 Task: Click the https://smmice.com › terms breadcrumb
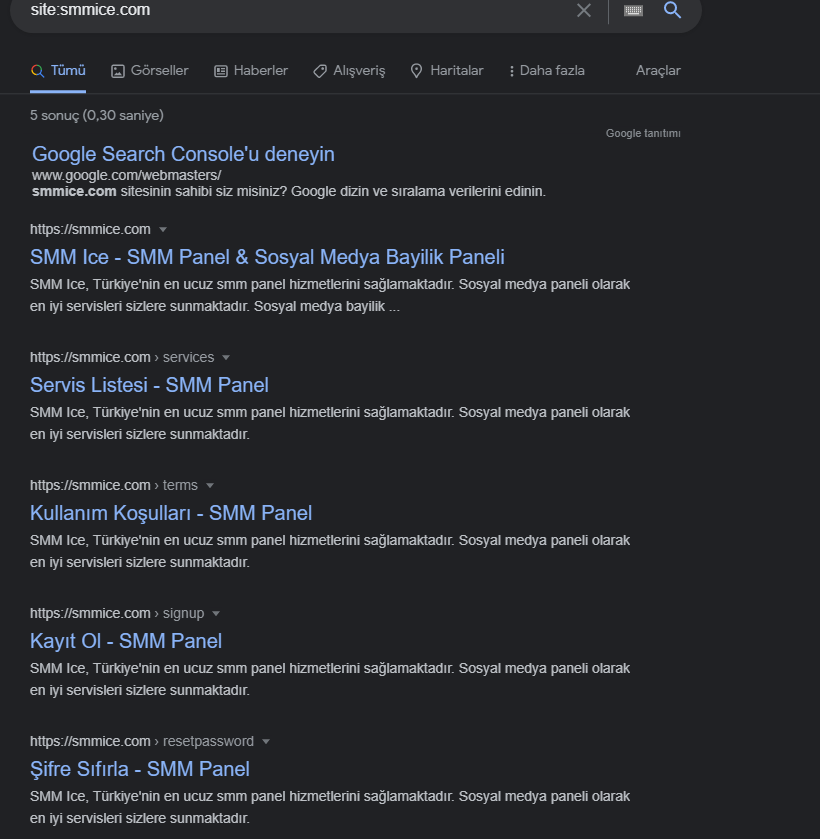pos(113,485)
